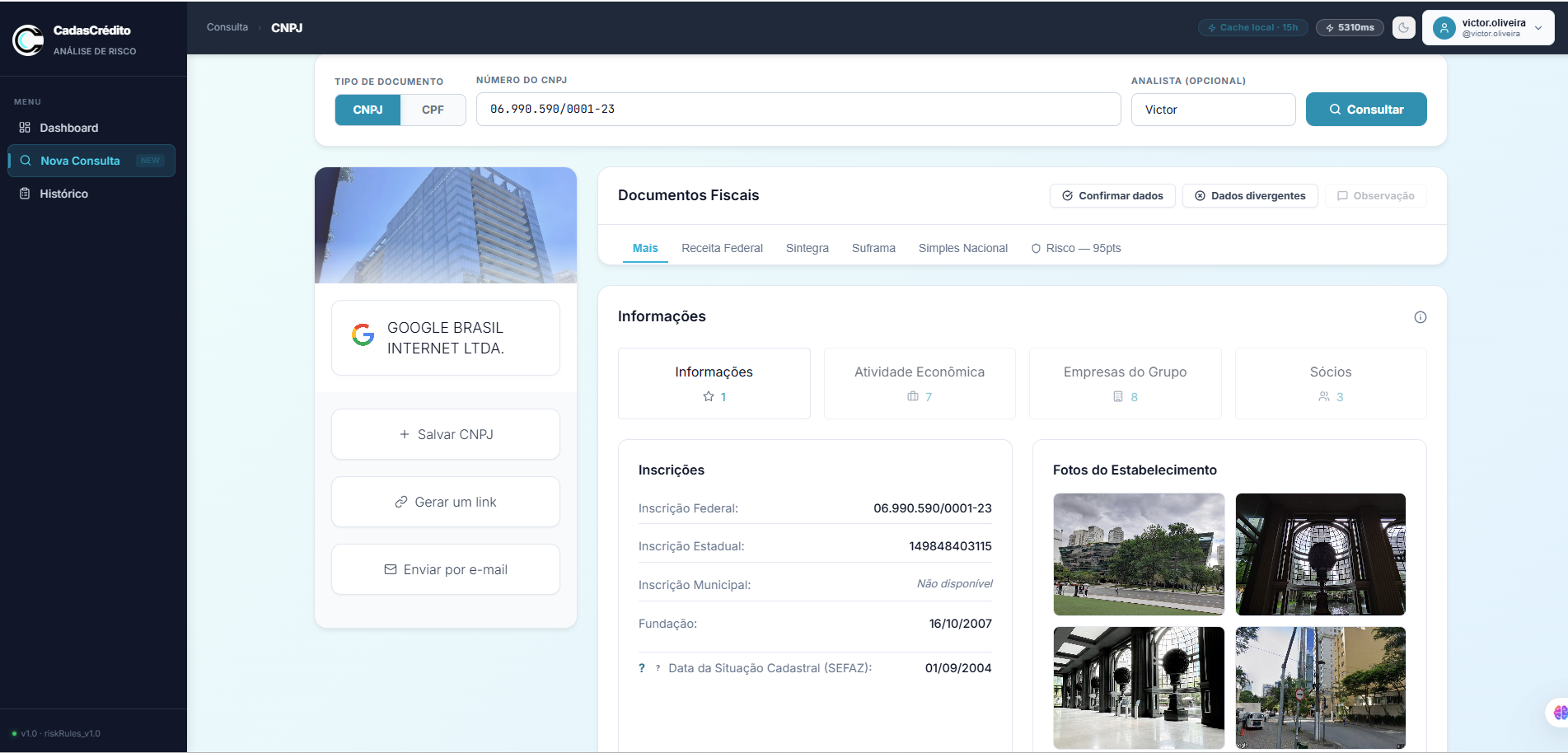Click the info icon beside Informações heading

1421,317
